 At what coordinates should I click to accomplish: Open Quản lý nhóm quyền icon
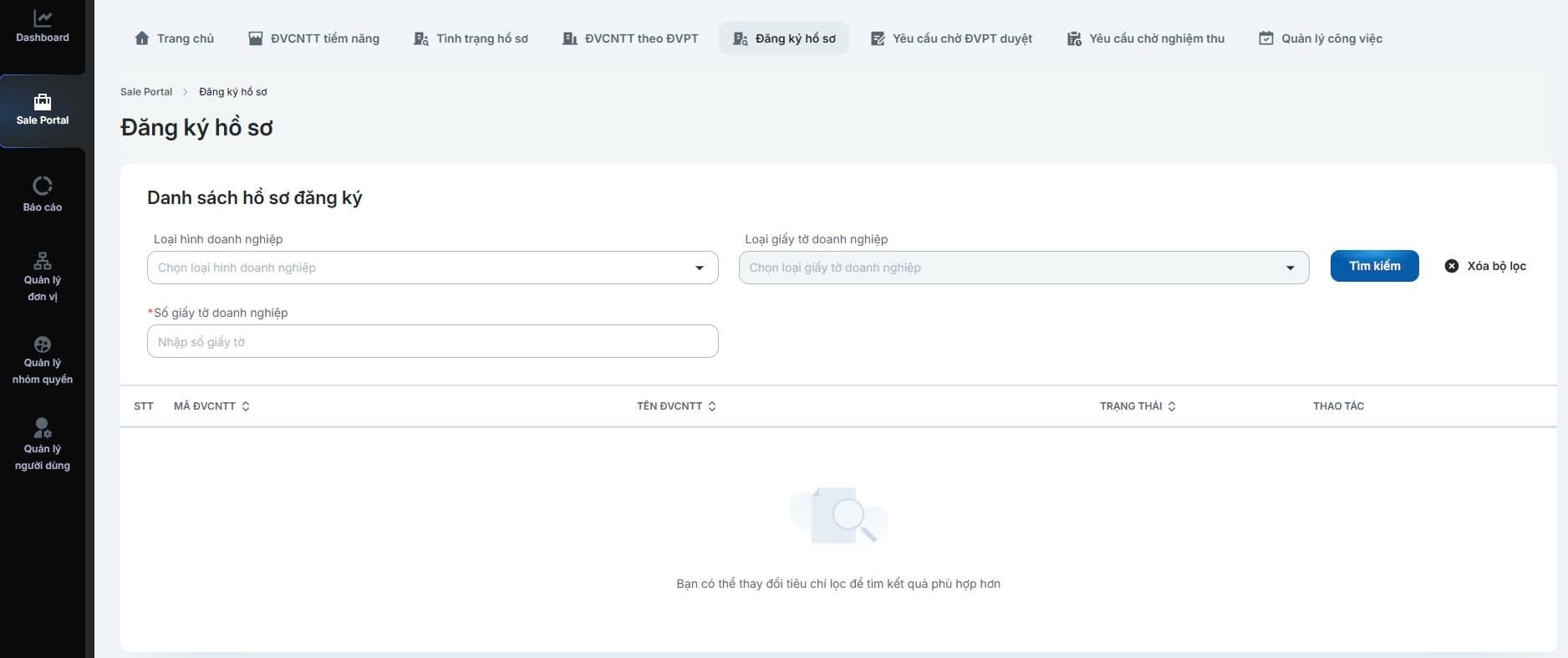coord(43,344)
